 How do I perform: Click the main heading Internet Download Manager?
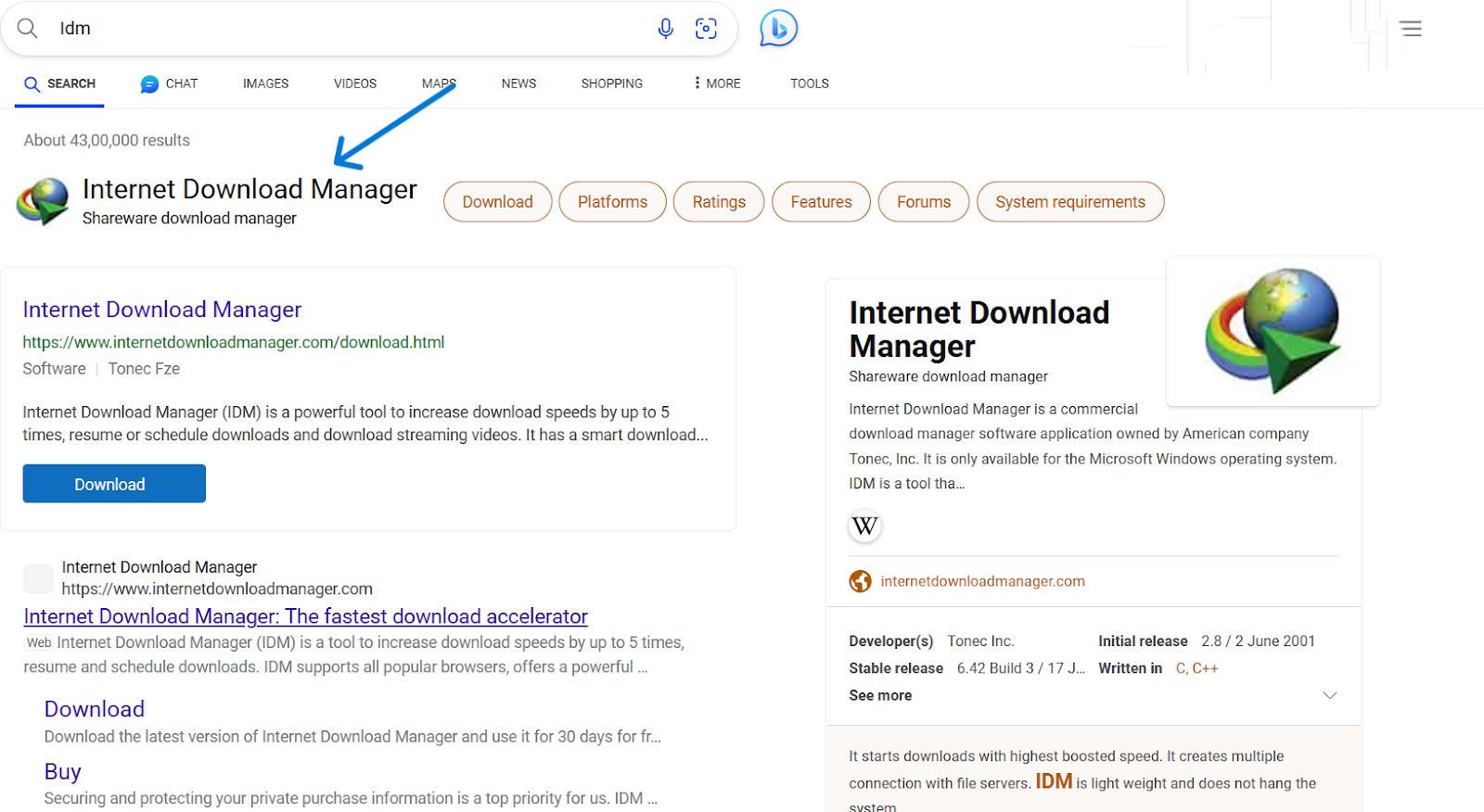(x=249, y=189)
